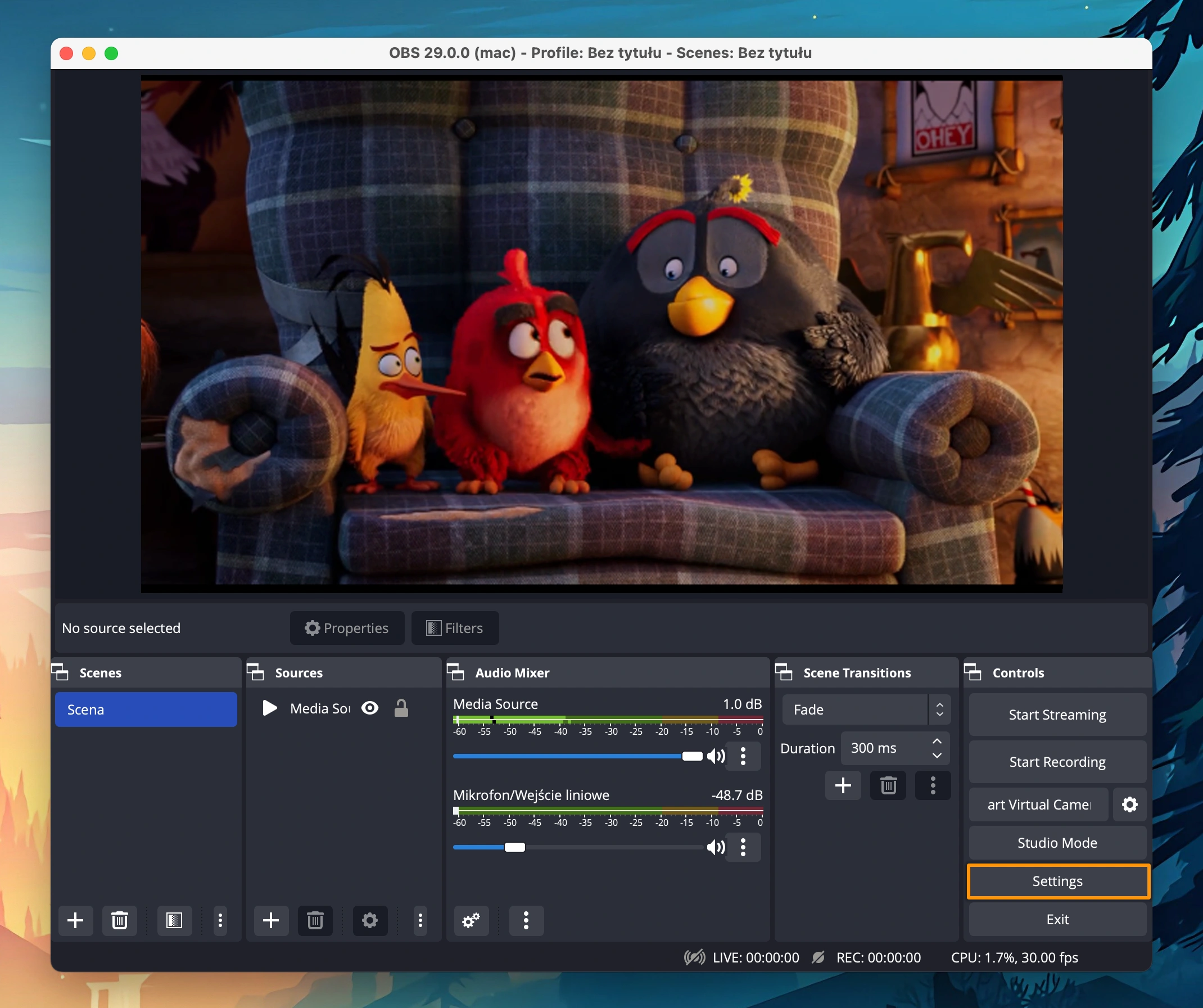Add a new source with plus icon
Viewport: 1203px width, 1008px height.
tap(270, 920)
